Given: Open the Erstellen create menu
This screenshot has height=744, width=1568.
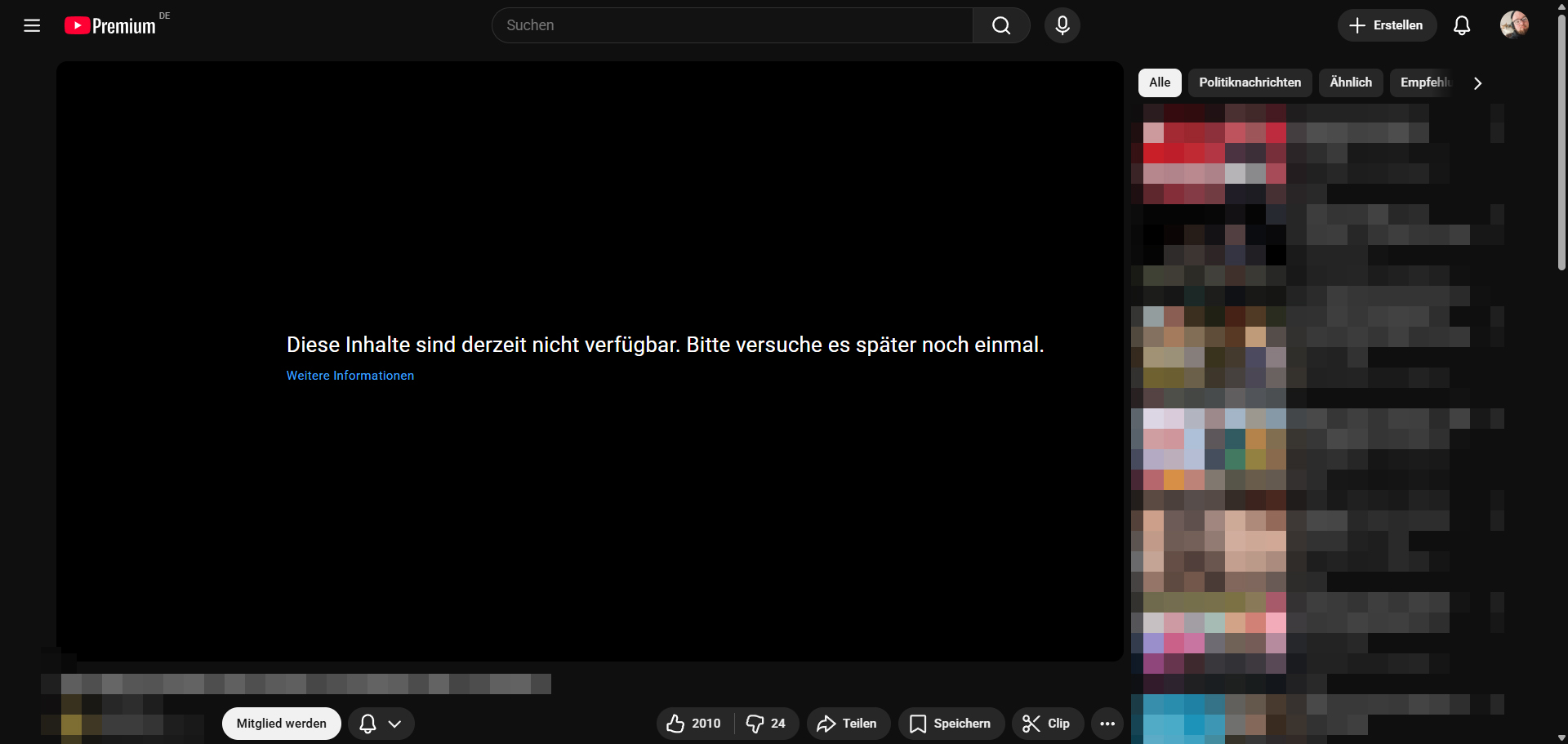Looking at the screenshot, I should click(x=1386, y=25).
